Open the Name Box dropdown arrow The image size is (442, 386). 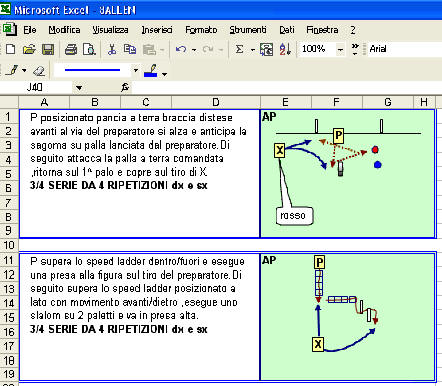(79, 88)
